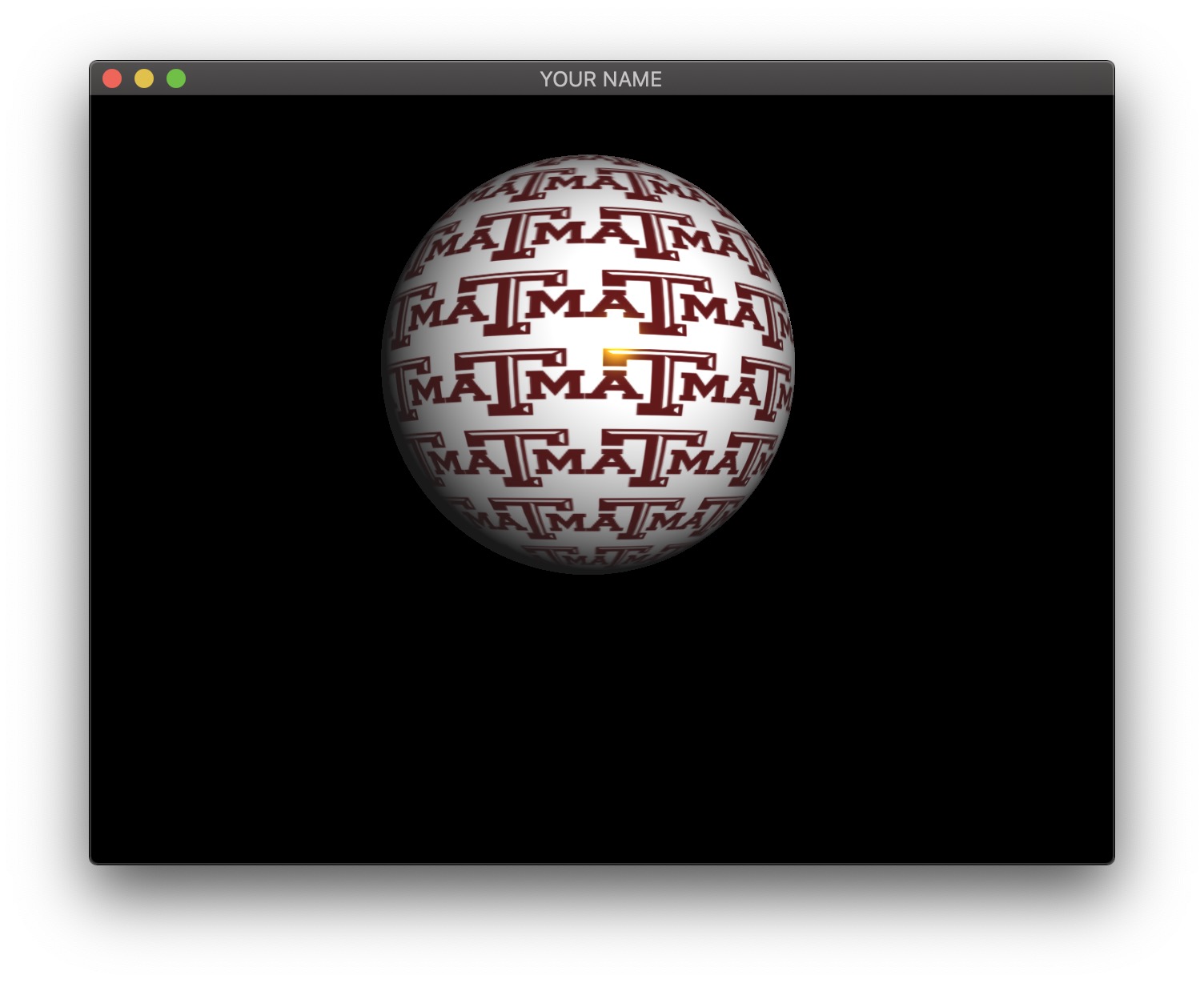1204x983 pixels.
Task: Minimize the window with yellow button
Action: (144, 78)
